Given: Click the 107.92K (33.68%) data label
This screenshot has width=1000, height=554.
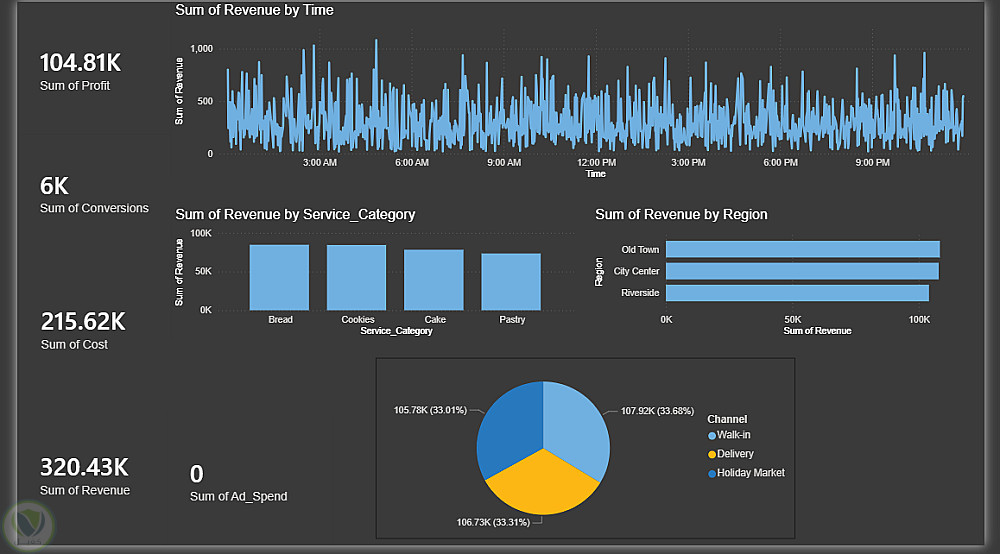Looking at the screenshot, I should coord(657,411).
